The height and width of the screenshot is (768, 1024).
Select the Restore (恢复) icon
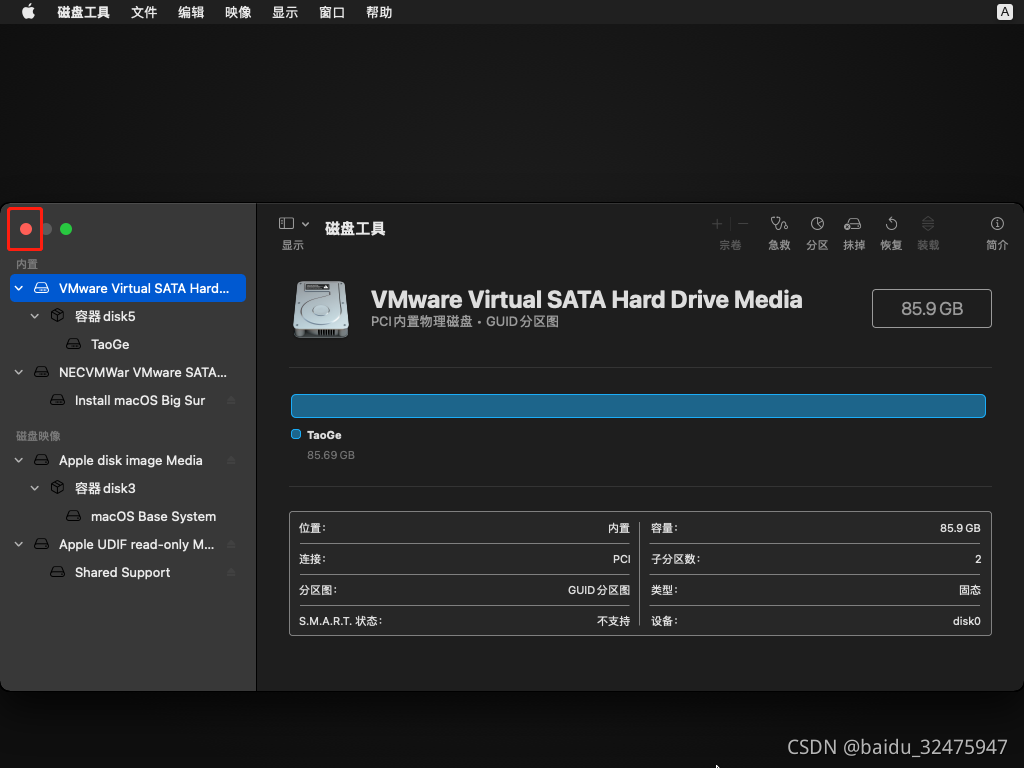[891, 225]
